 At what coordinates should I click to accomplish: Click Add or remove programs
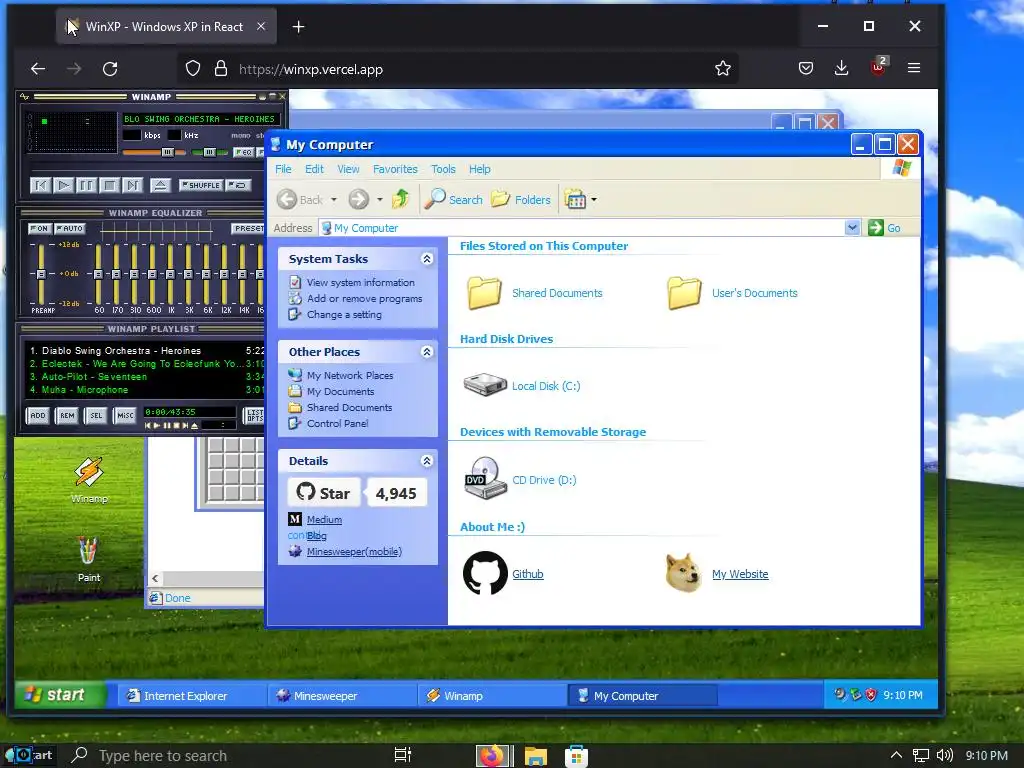coord(364,298)
